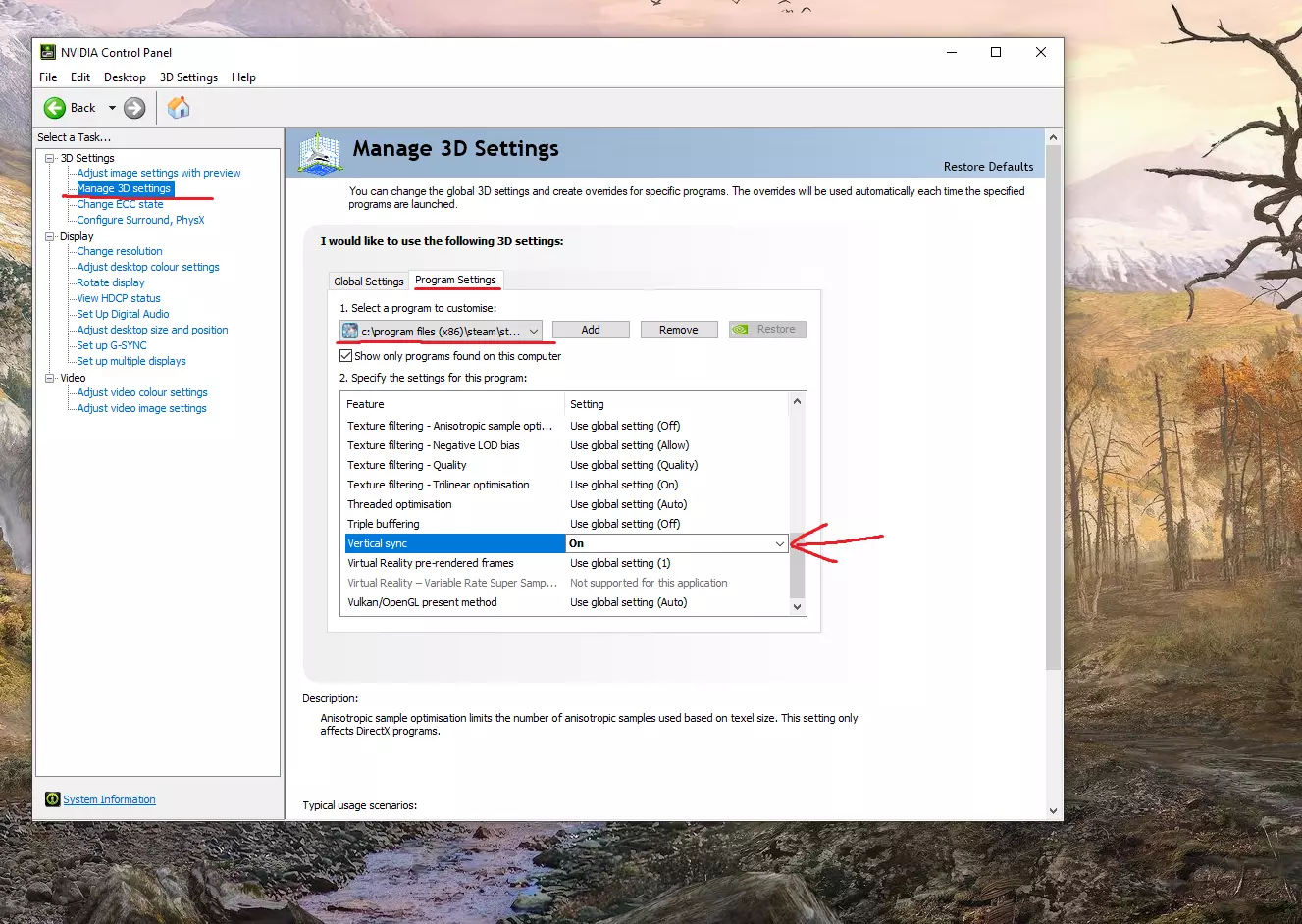
Task: Select the Program Settings tab
Action: [x=455, y=280]
